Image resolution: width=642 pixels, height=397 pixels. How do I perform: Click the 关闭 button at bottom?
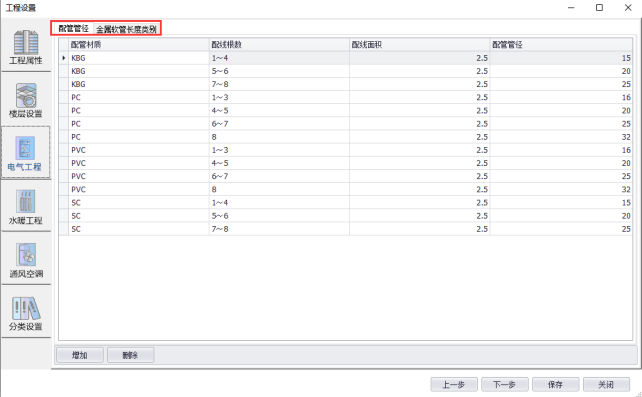[606, 384]
